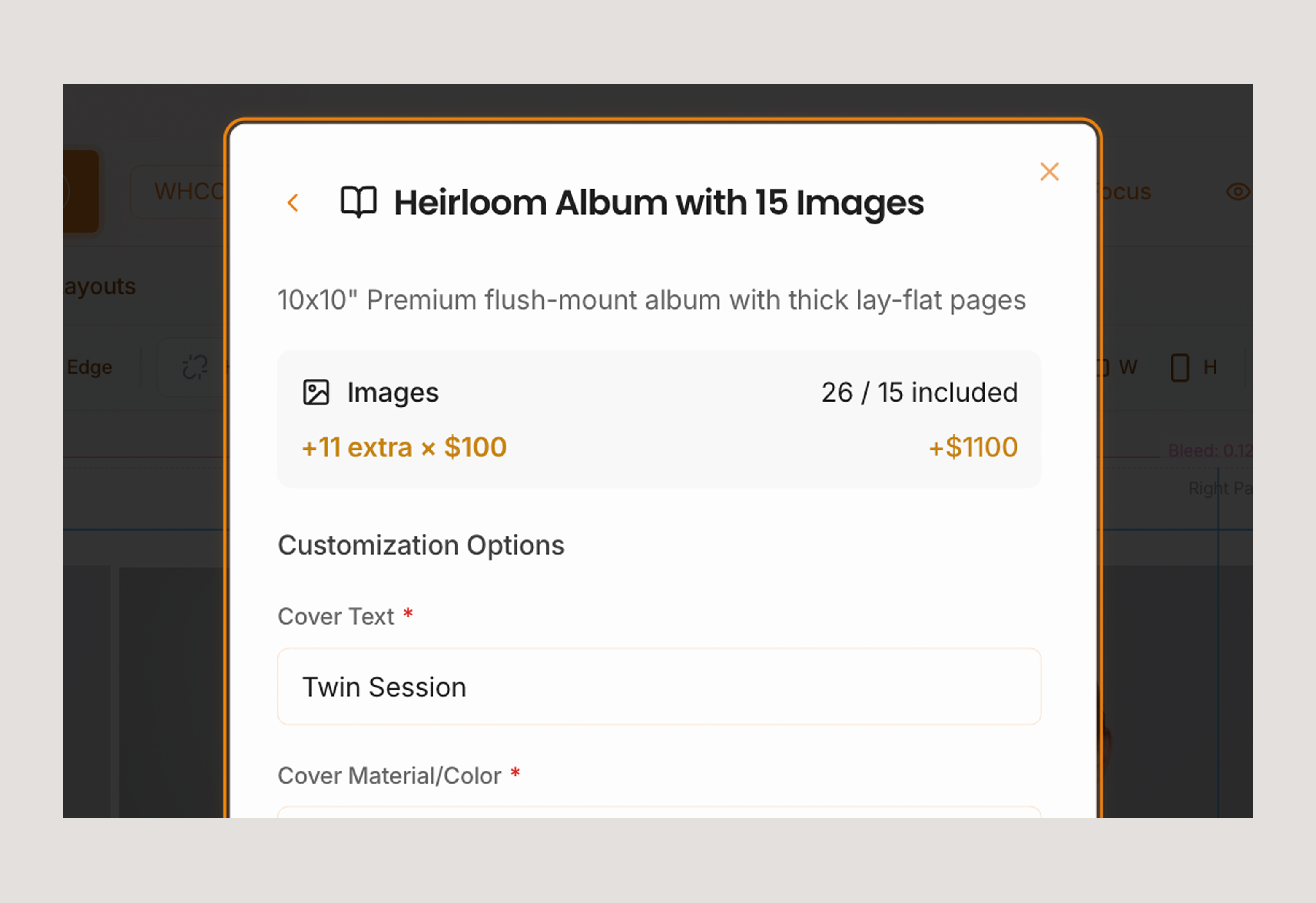Click the red asterisk beside Cover Text
1316x903 pixels.
click(408, 614)
